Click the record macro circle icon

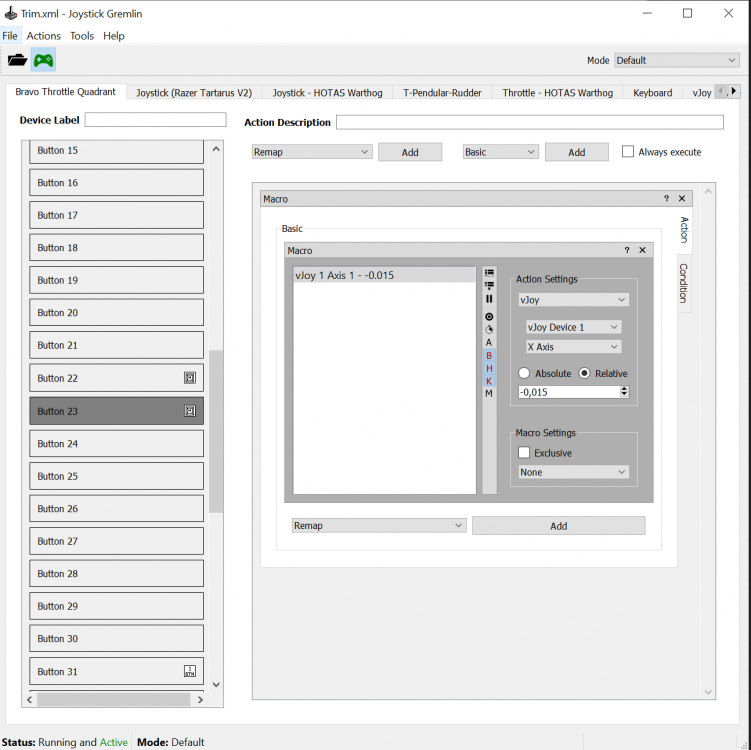point(489,316)
